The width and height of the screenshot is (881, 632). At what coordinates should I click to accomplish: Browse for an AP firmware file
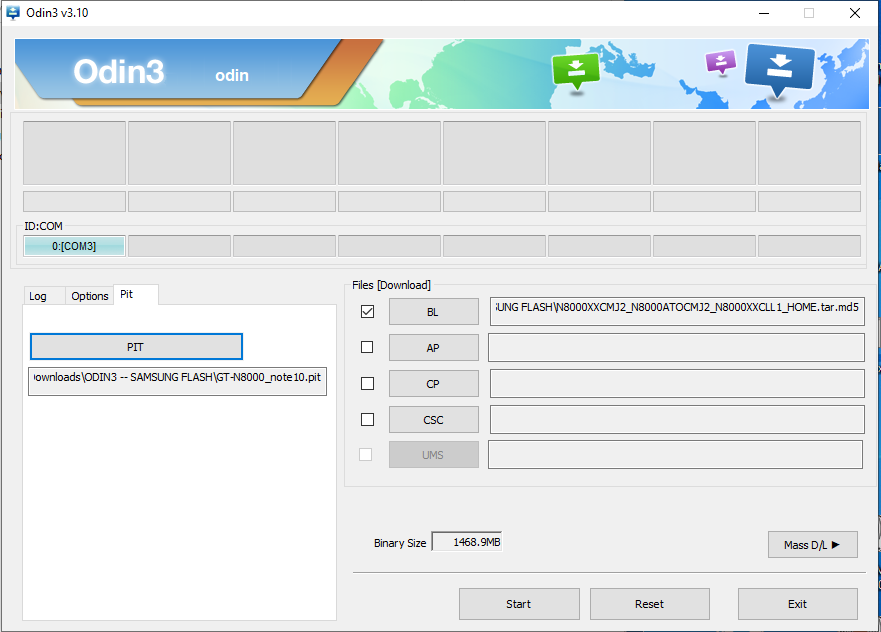point(434,348)
